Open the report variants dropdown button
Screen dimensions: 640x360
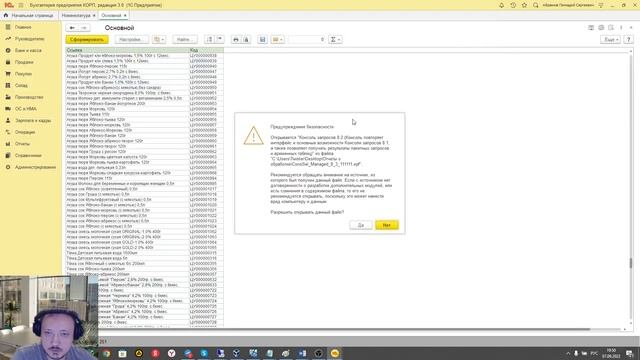tap(159, 40)
